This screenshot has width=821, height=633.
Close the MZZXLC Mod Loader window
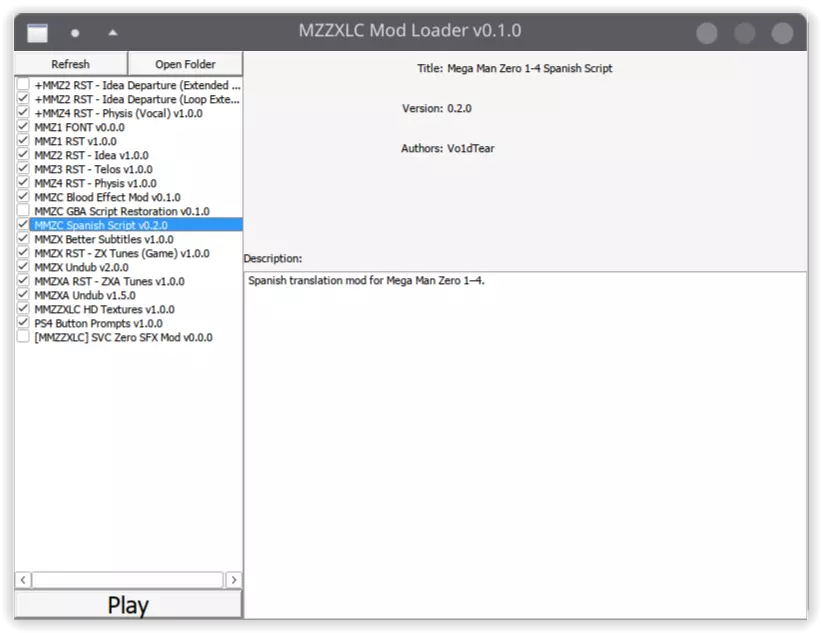pos(782,33)
